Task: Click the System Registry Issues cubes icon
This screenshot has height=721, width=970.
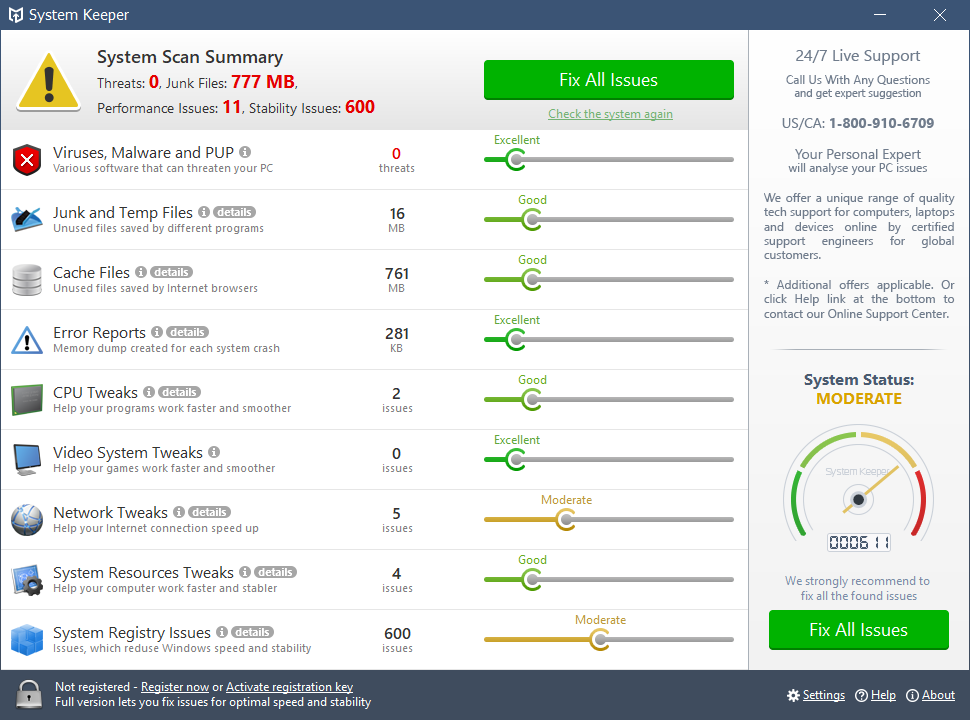Action: point(27,640)
